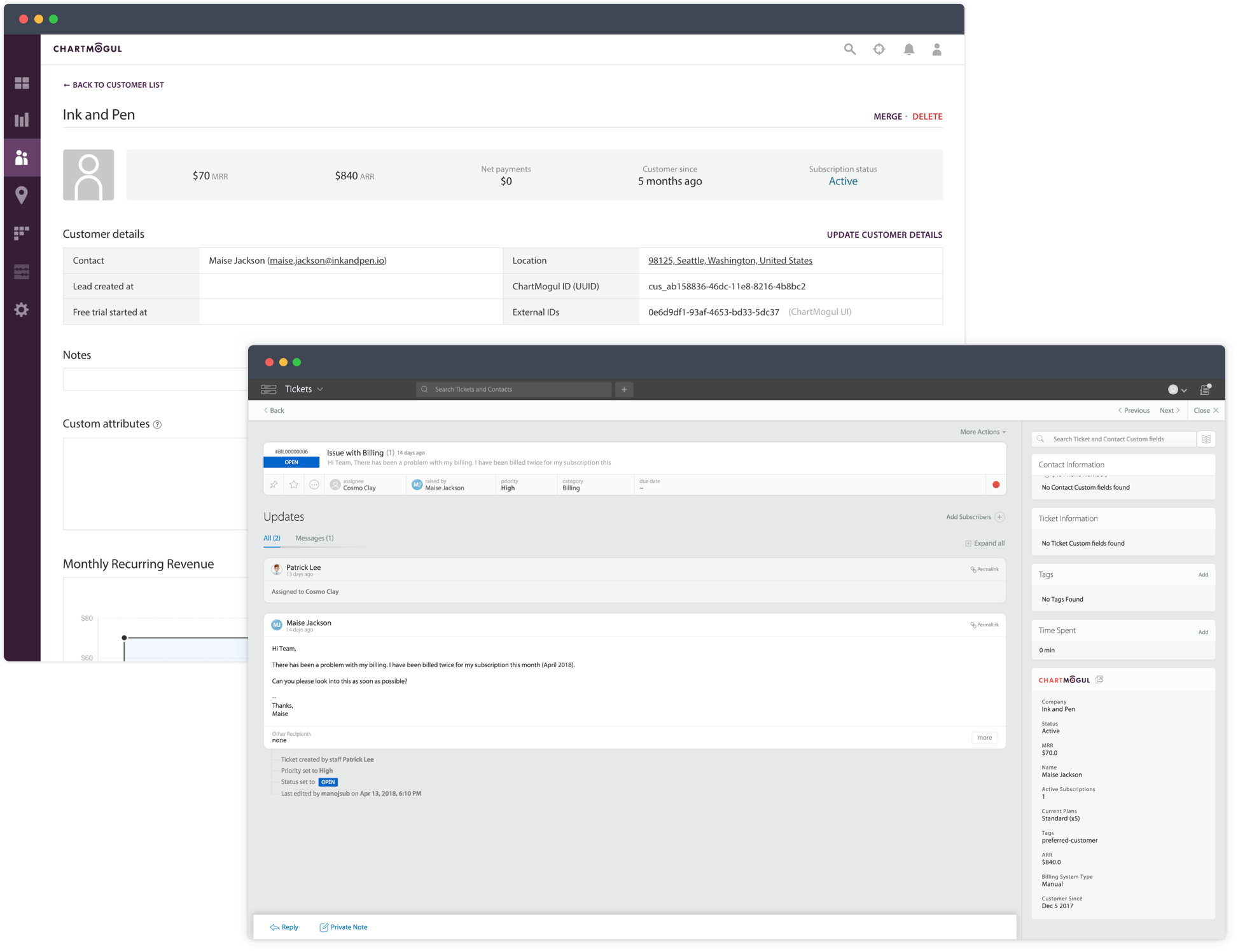Select the Customers people icon in ChartMogul sidebar
The width and height of the screenshot is (1238, 952).
click(x=22, y=157)
